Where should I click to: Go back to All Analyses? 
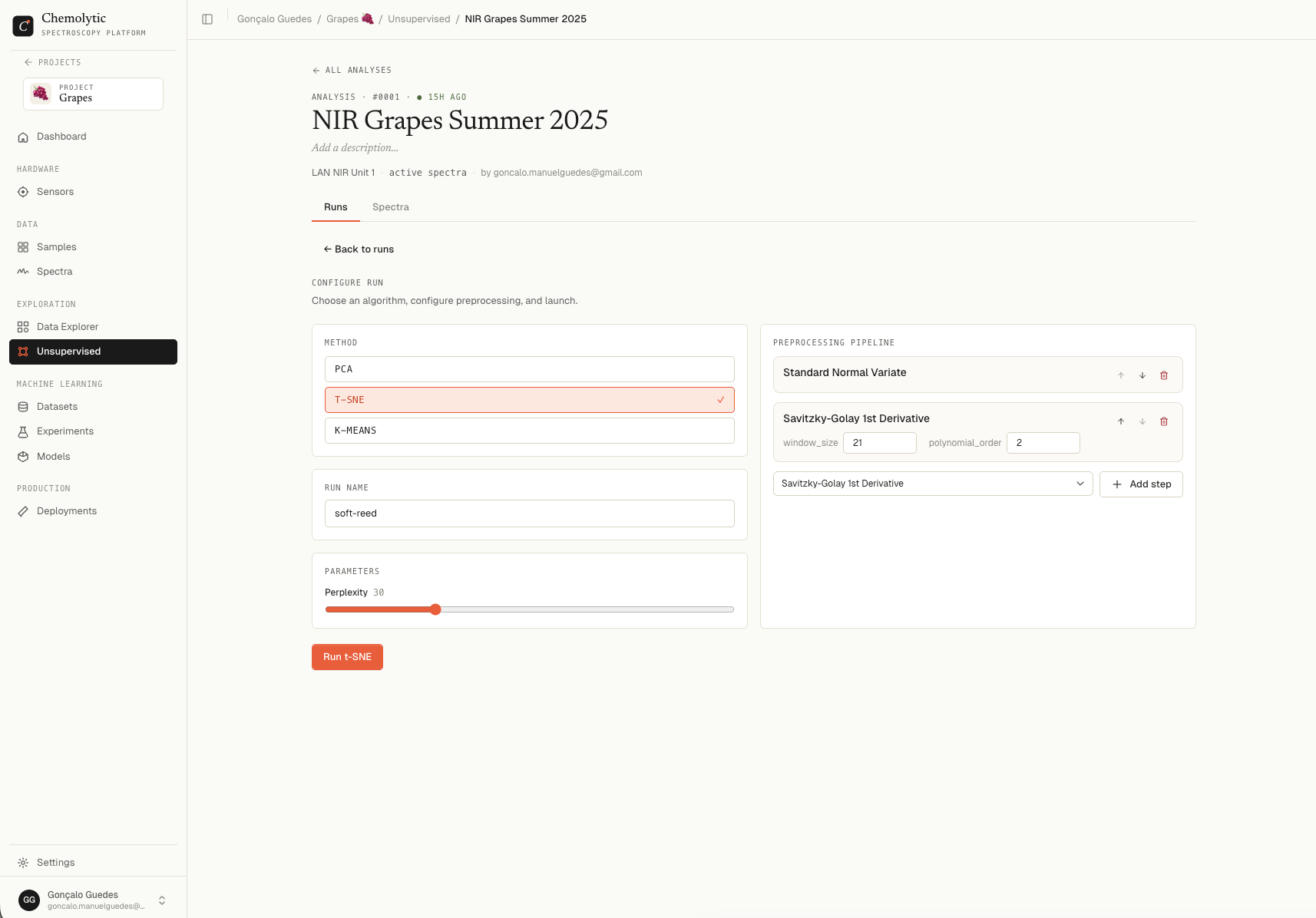tap(352, 70)
